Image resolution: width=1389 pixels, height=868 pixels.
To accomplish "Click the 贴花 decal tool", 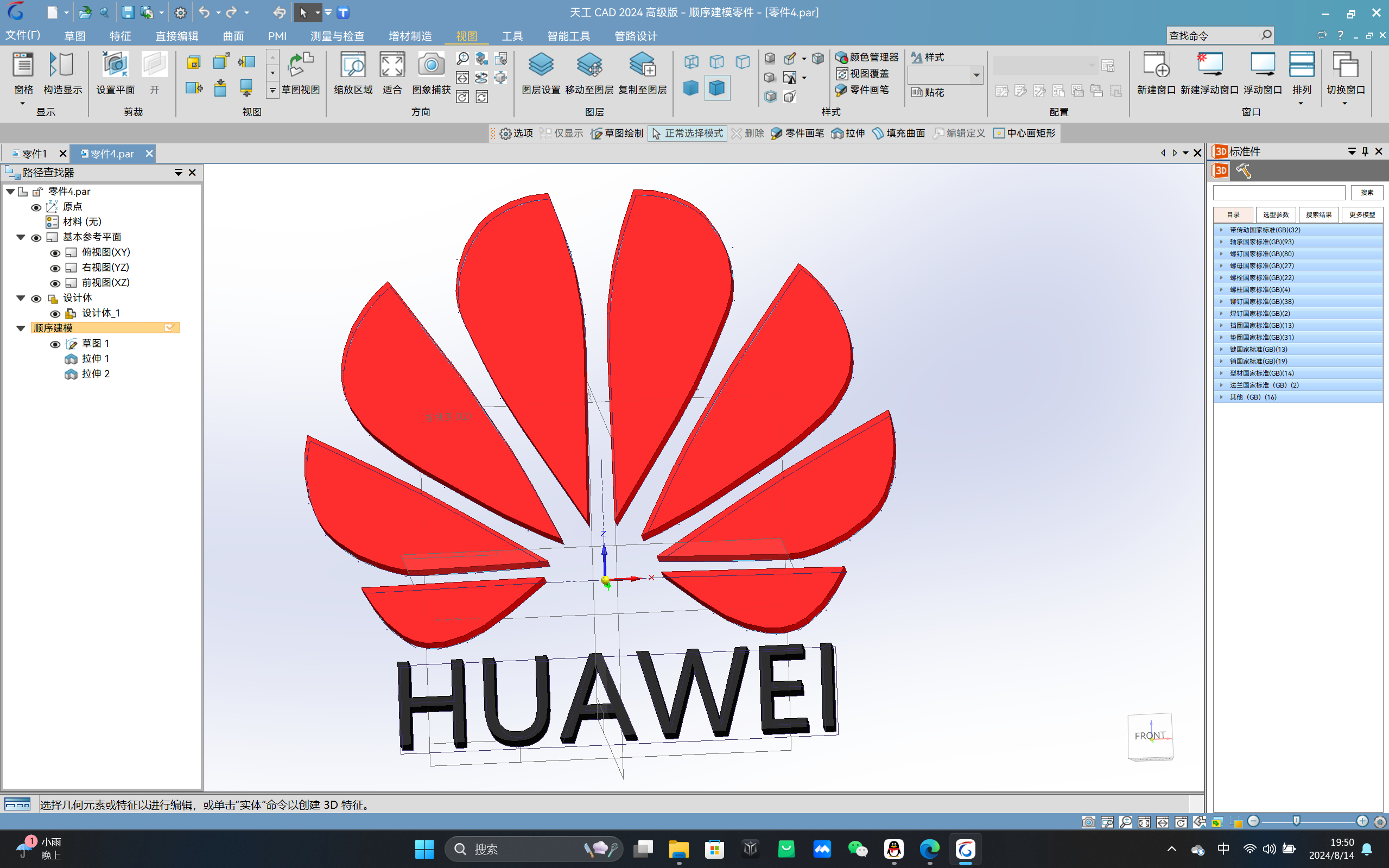I will tap(928, 92).
